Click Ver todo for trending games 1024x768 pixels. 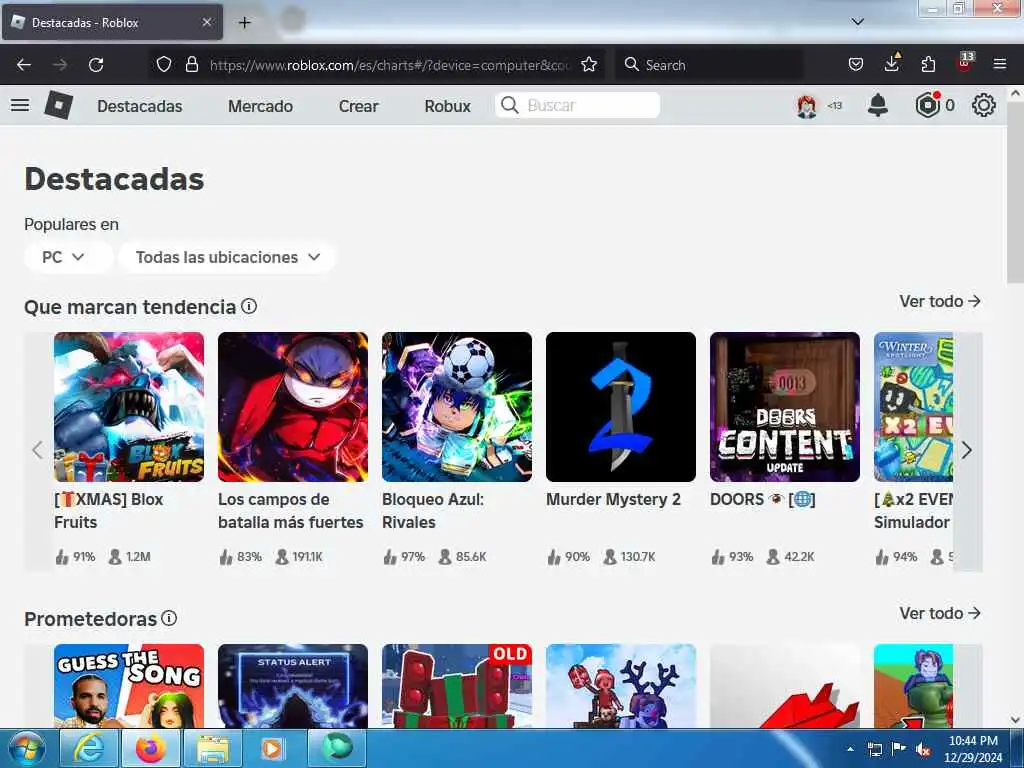coord(940,301)
